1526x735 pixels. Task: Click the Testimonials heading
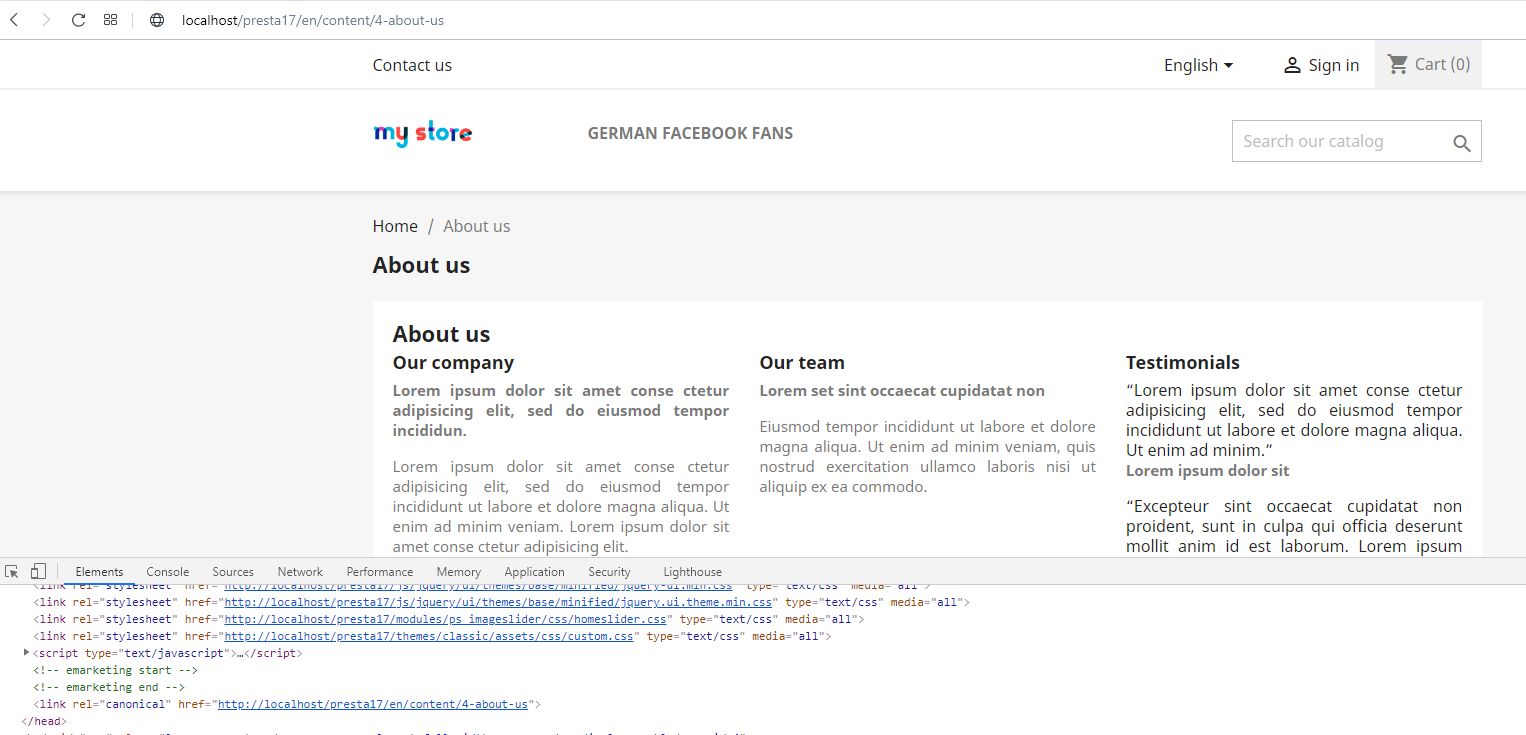pos(1183,362)
